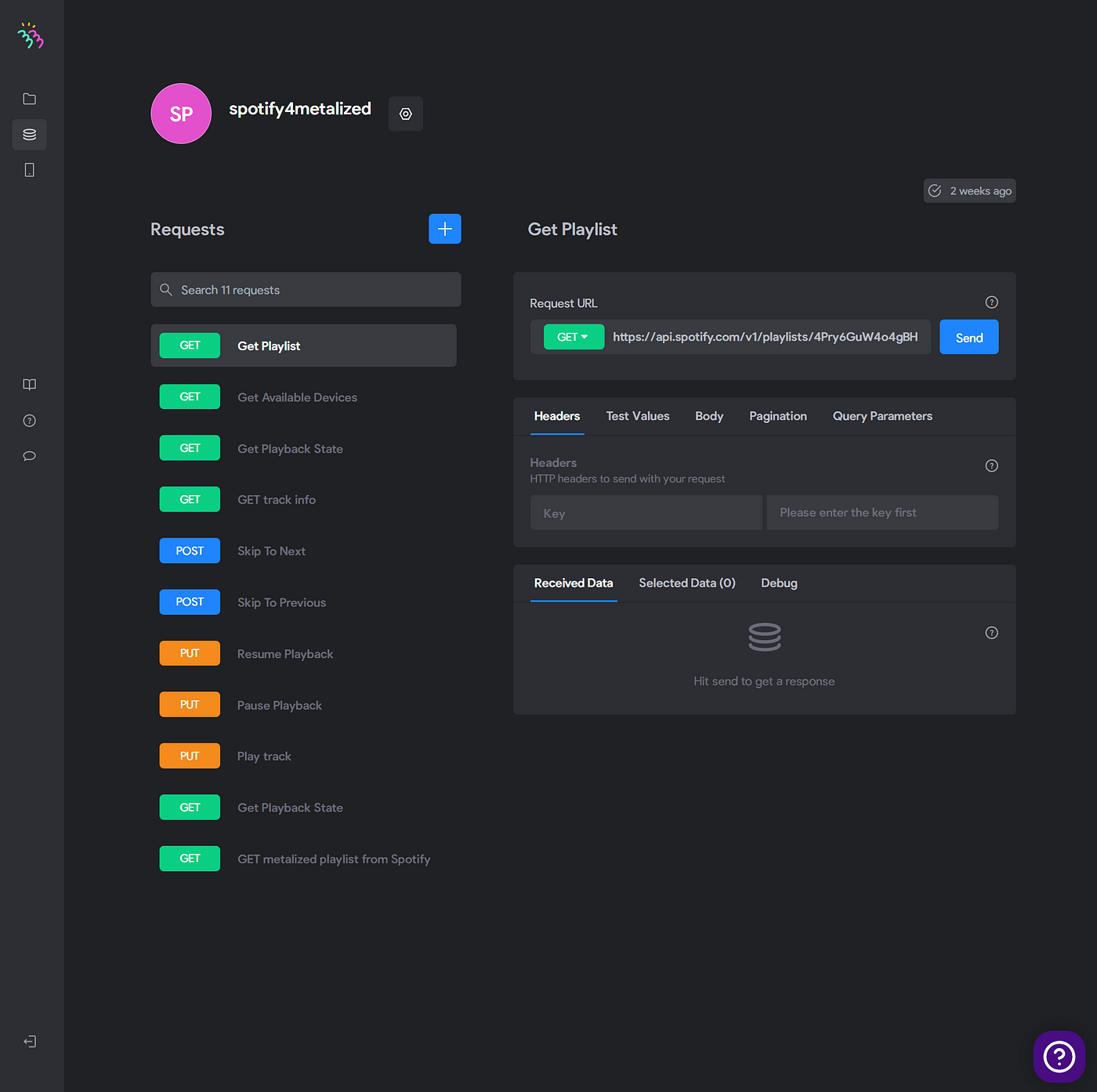Open the book documentation icon in sidebar
The height and width of the screenshot is (1092, 1097).
[30, 385]
